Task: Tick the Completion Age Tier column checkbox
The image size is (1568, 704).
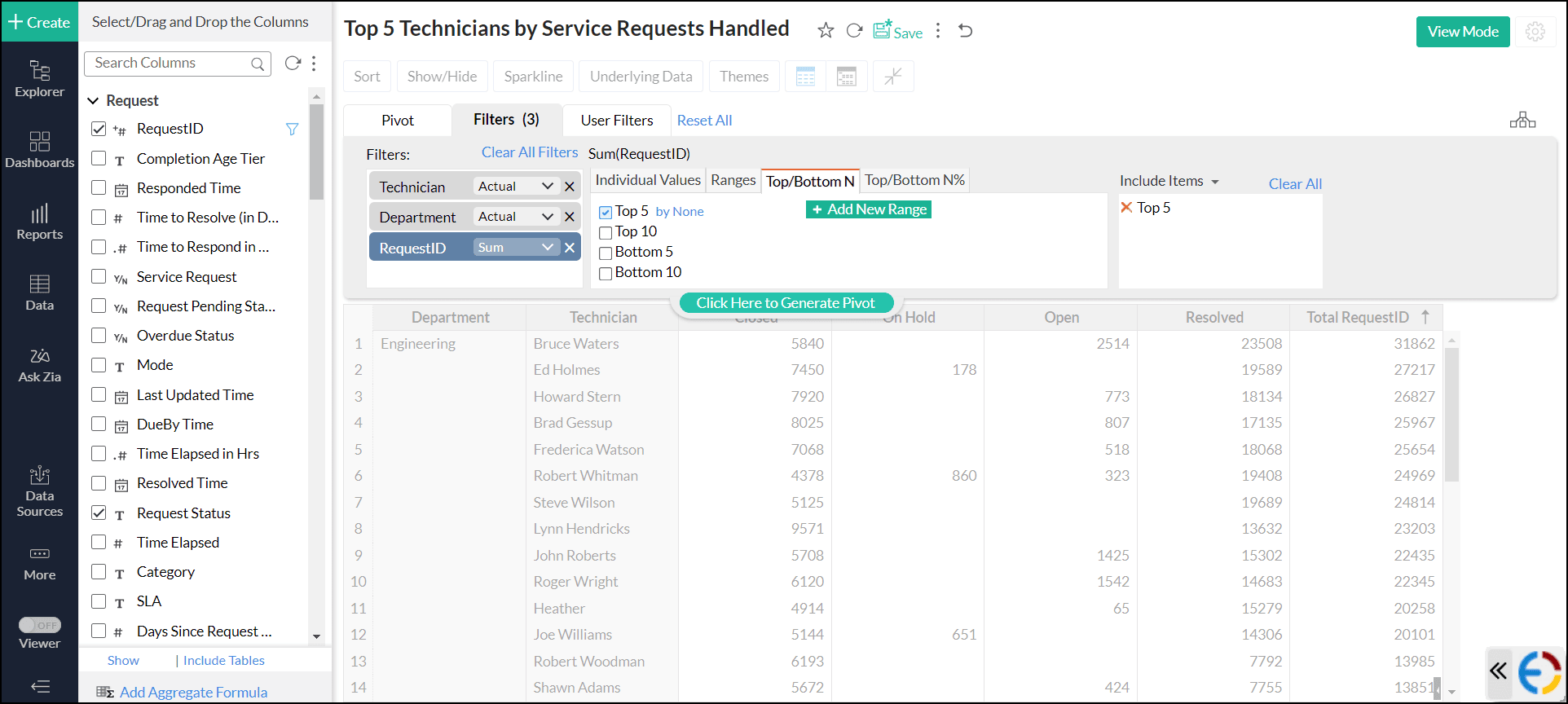Action: point(99,158)
